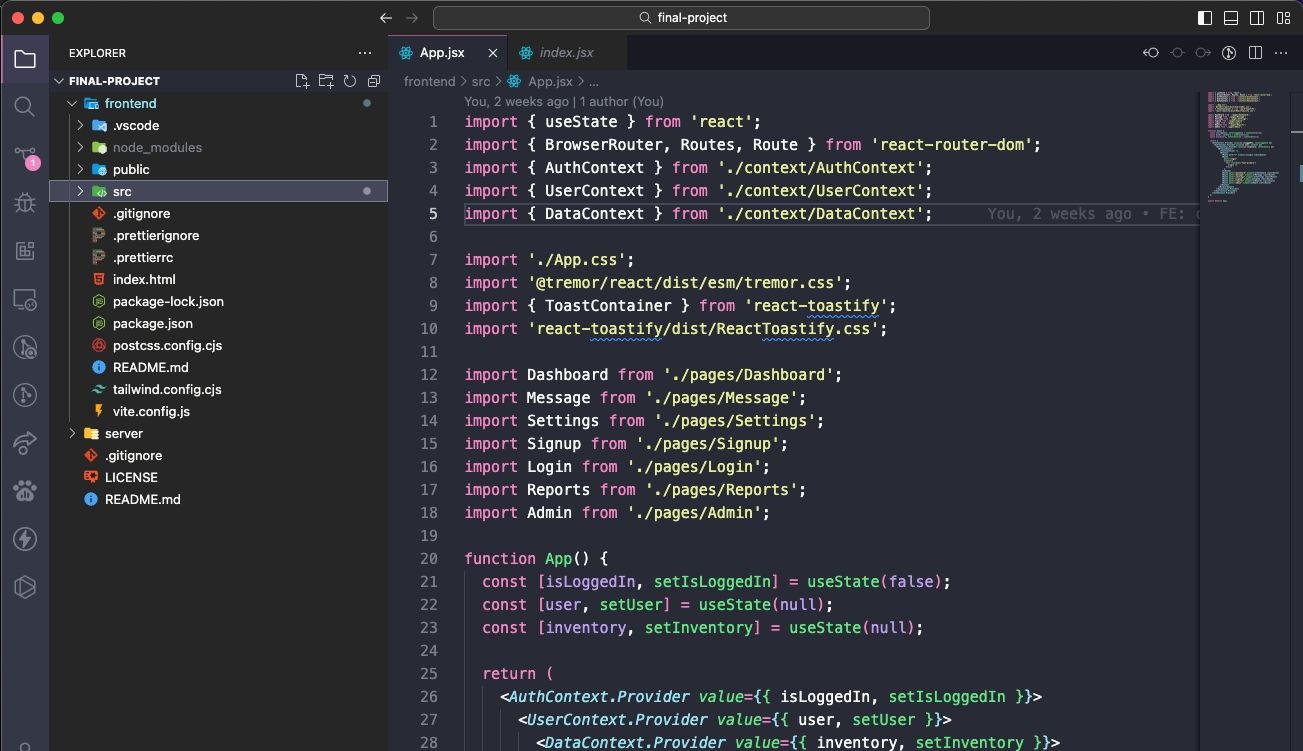Image resolution: width=1303 pixels, height=751 pixels.
Task: Open tailwind.config.cjs from Explorer
Action: click(x=165, y=389)
